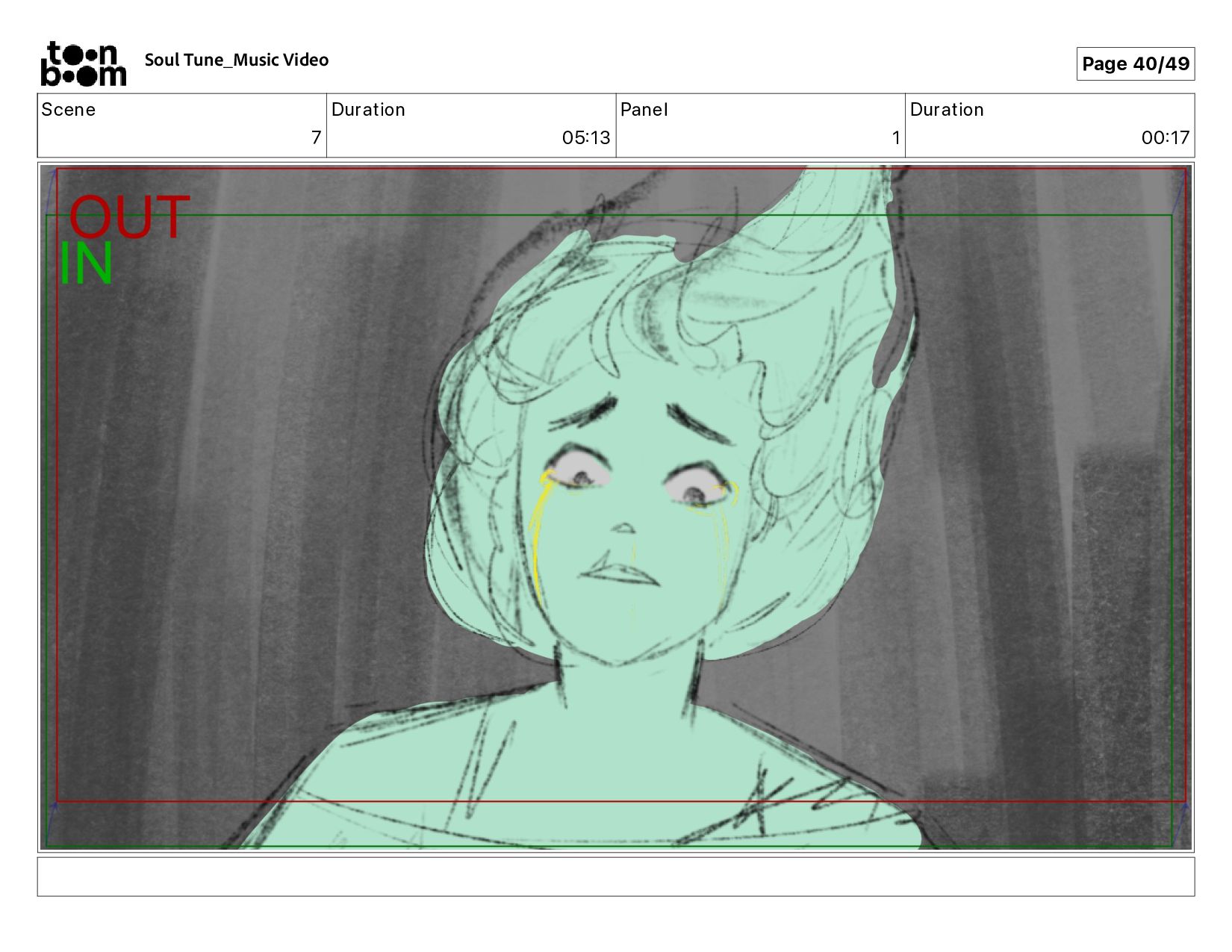Viewport: 1232px width, 952px height.
Task: Click the red 'OUT' camera frame label
Action: (x=129, y=217)
